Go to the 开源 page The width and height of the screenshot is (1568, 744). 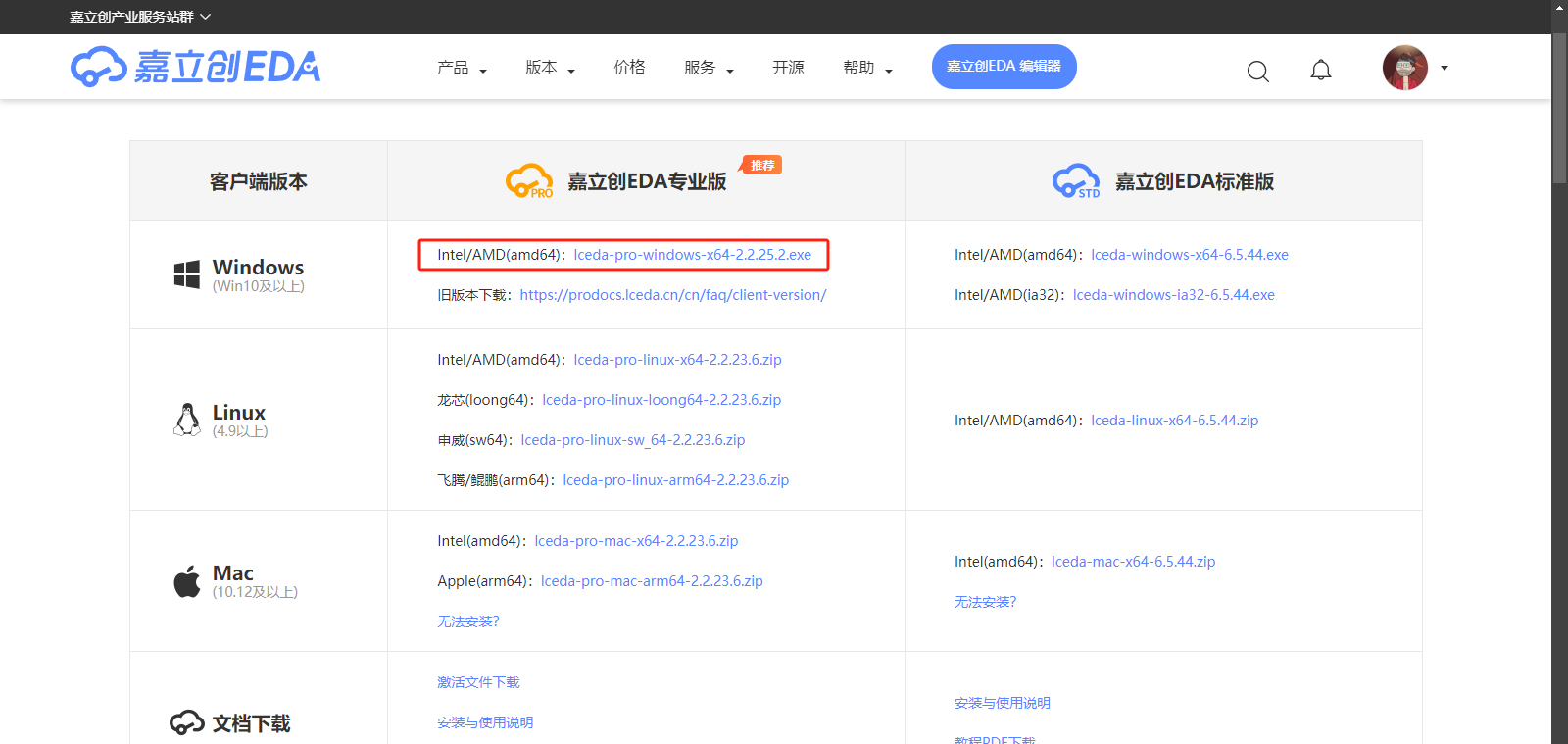788,67
